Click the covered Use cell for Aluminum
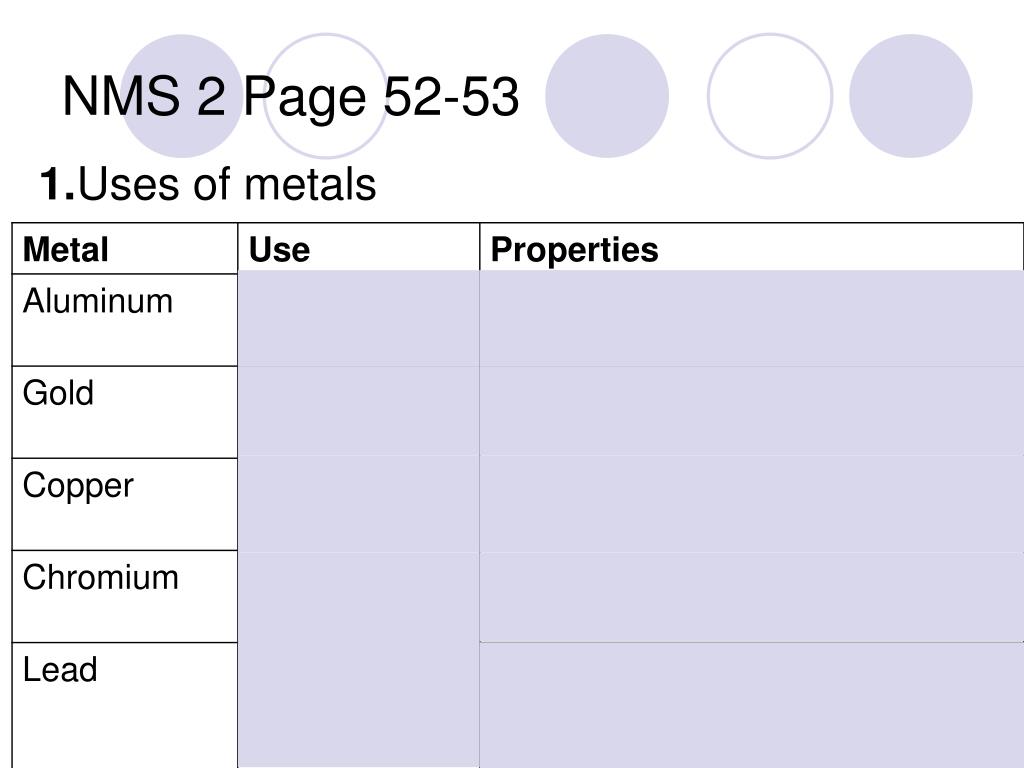Image resolution: width=1024 pixels, height=768 pixels. (x=359, y=318)
